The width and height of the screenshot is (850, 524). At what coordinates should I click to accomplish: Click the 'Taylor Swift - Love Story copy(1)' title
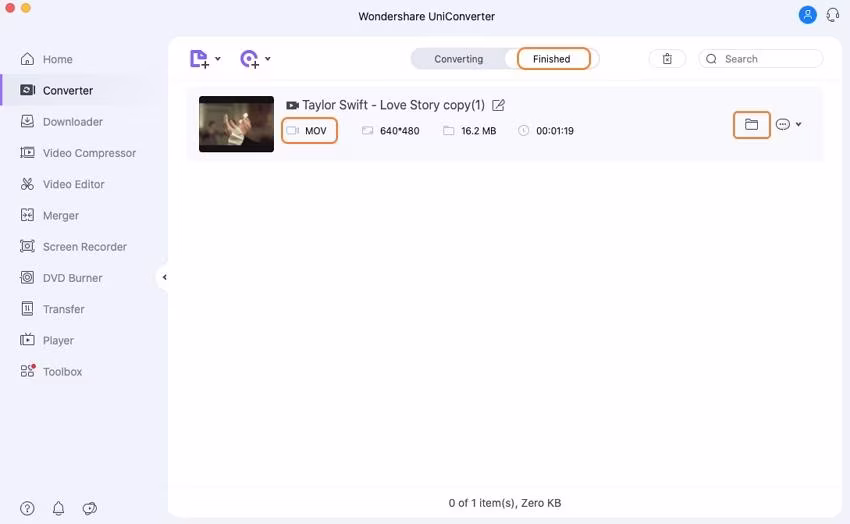(394, 105)
